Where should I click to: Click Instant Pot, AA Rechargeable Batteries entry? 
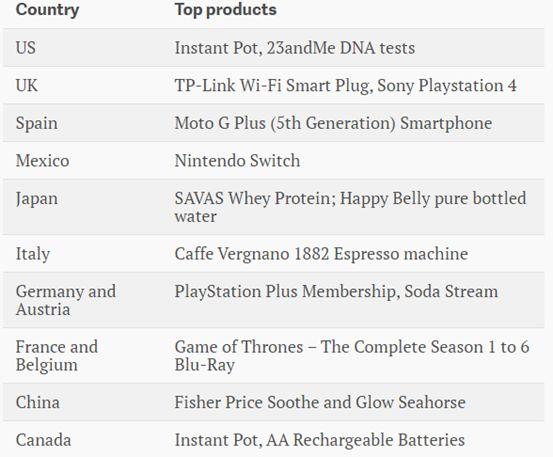click(320, 440)
